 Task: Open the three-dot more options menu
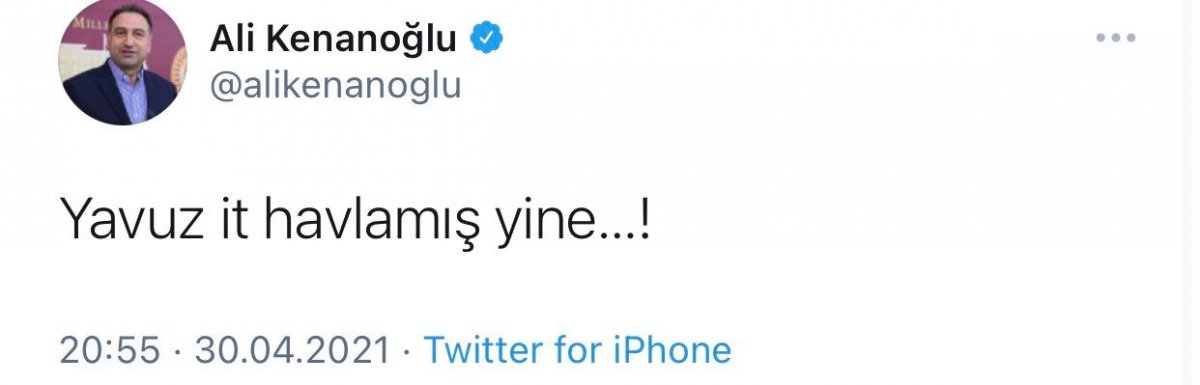click(x=1117, y=38)
